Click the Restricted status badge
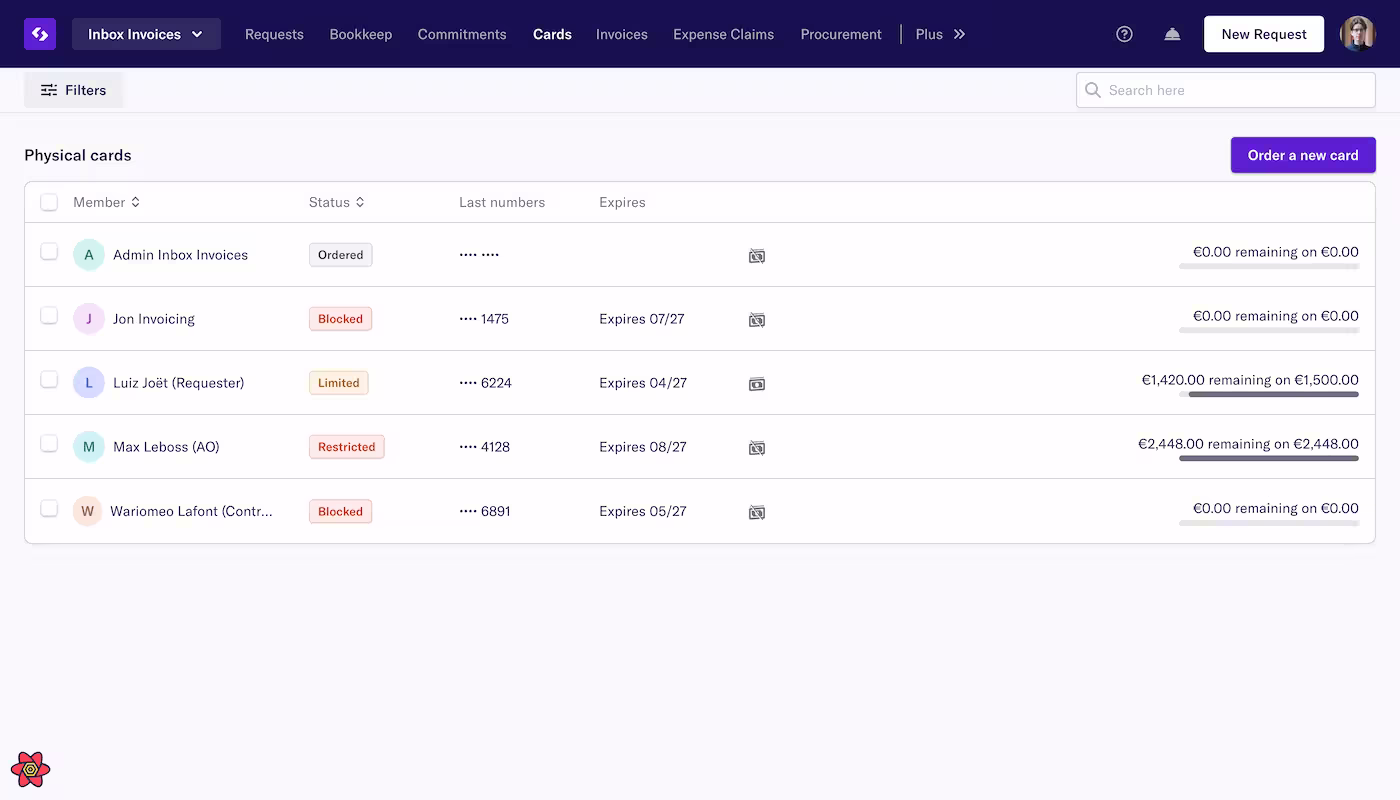Viewport: 1400px width, 800px height. tap(347, 447)
